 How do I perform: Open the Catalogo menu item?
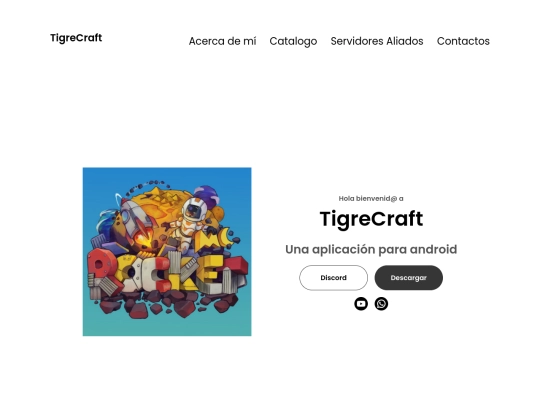293,41
